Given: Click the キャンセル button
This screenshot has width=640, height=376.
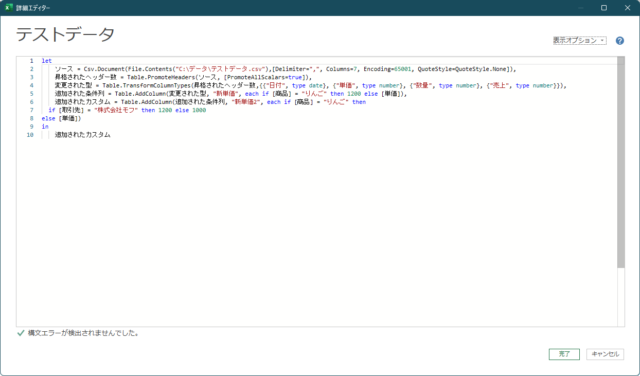Looking at the screenshot, I should pos(605,354).
